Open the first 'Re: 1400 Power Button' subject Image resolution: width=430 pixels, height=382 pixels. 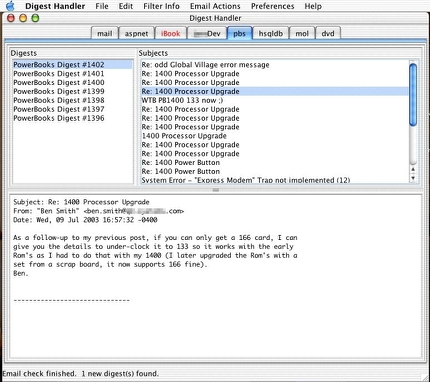point(274,162)
